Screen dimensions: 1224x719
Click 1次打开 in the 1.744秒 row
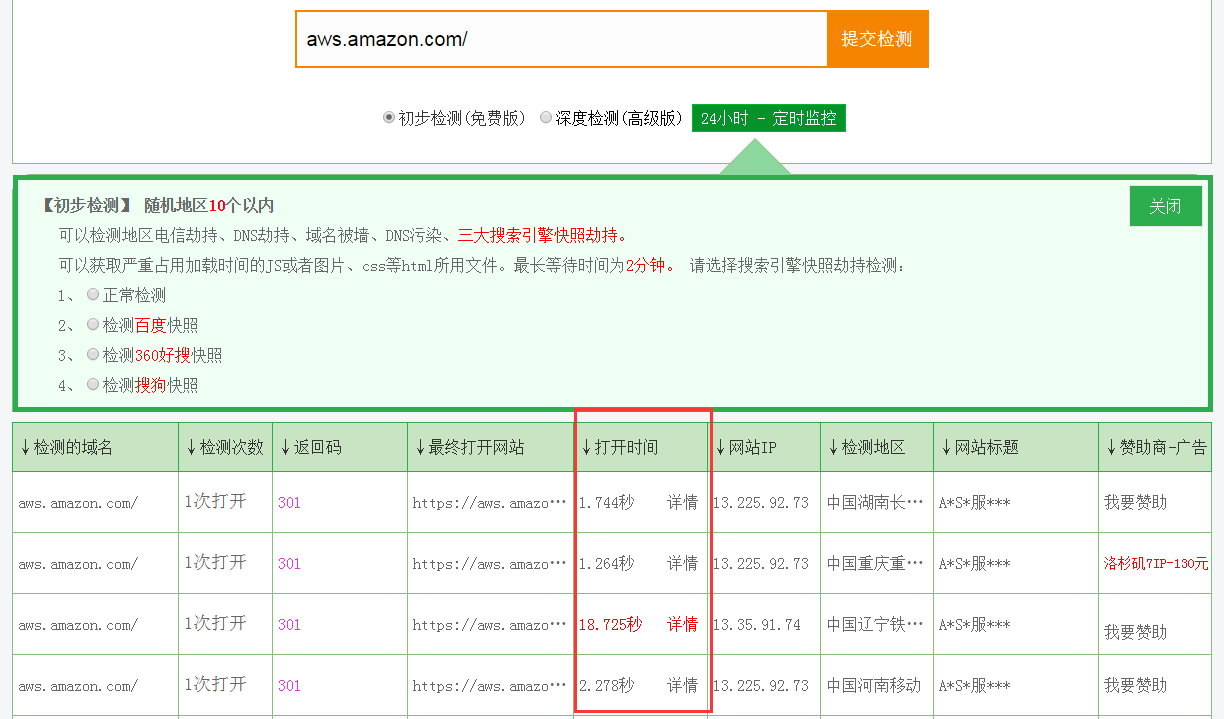point(215,501)
